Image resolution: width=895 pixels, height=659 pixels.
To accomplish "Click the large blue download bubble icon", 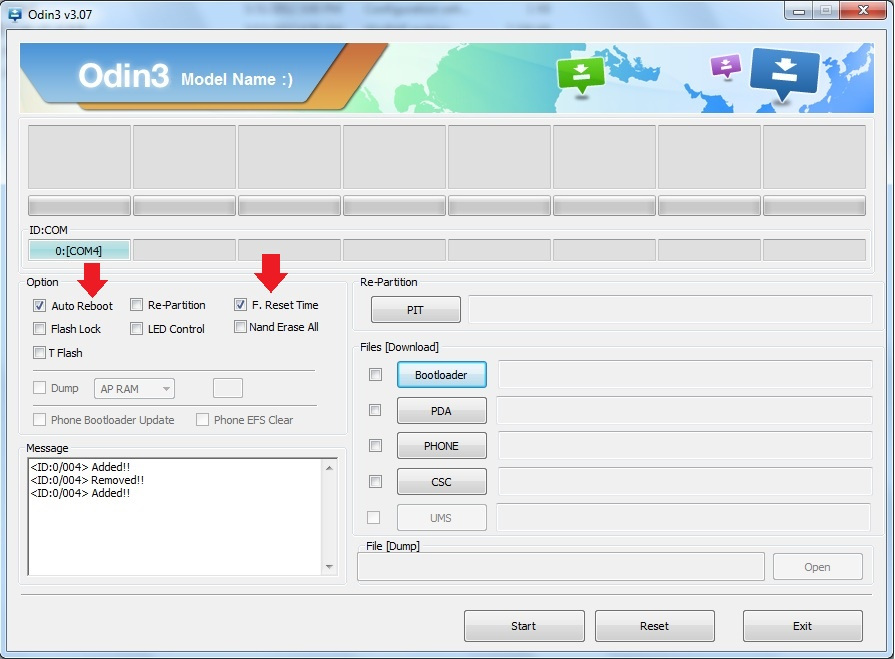I will coord(784,75).
